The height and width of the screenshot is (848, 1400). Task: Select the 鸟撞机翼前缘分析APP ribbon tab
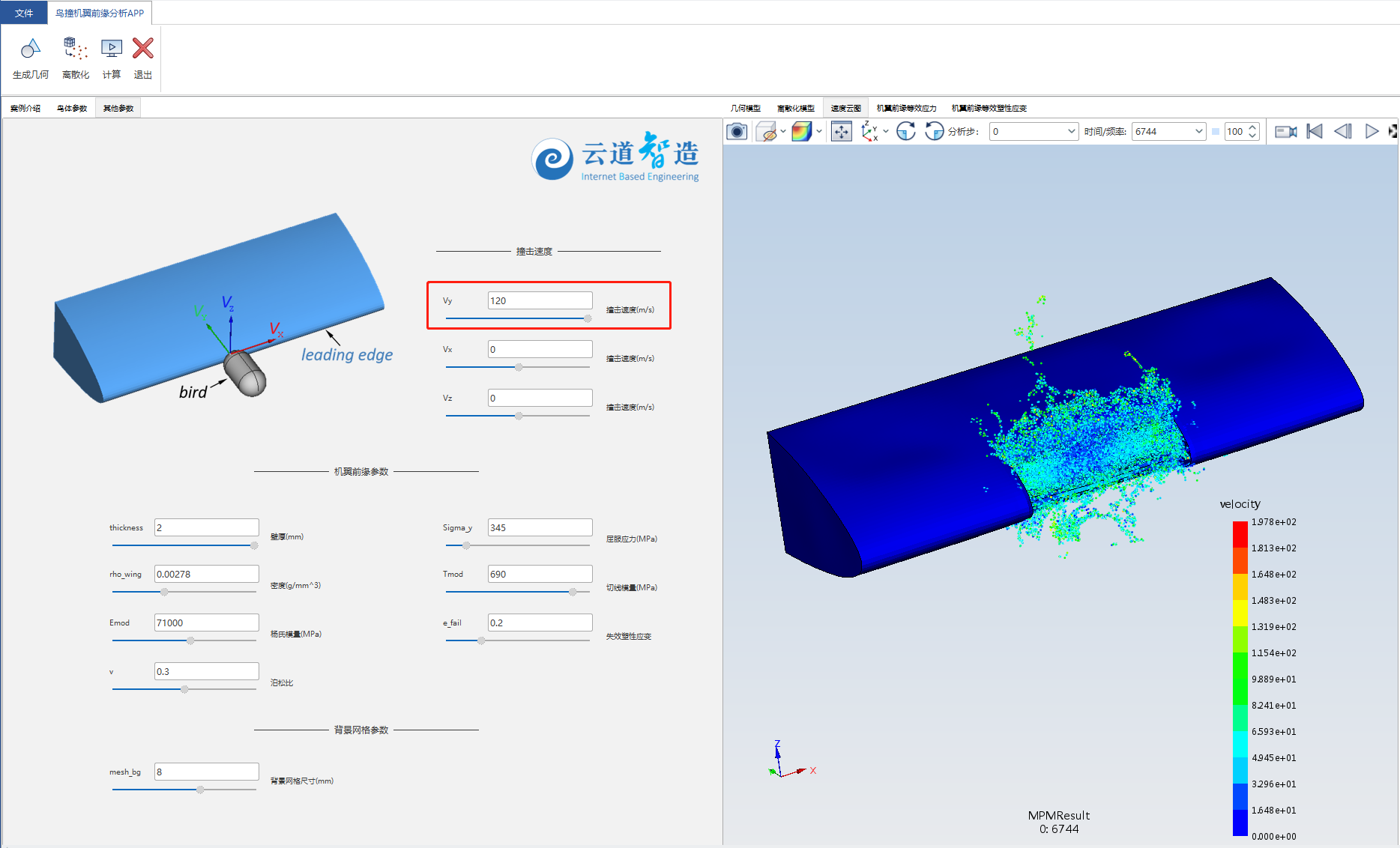click(x=100, y=13)
